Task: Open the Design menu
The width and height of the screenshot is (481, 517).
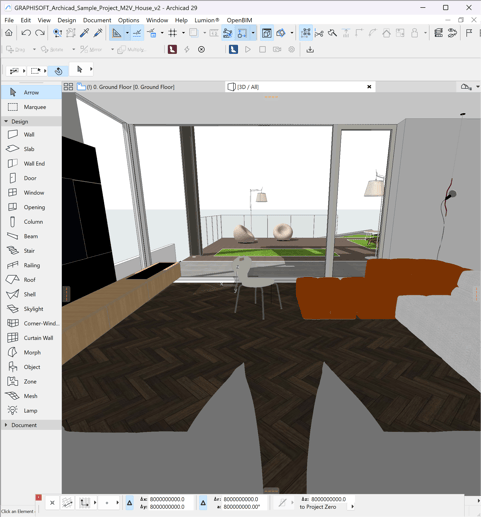Action: click(67, 20)
